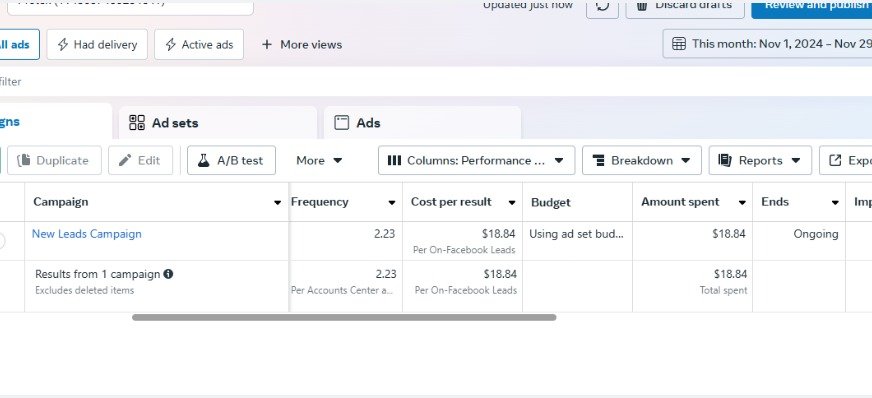Open the Frequency column sort arrow

pyautogui.click(x=392, y=202)
